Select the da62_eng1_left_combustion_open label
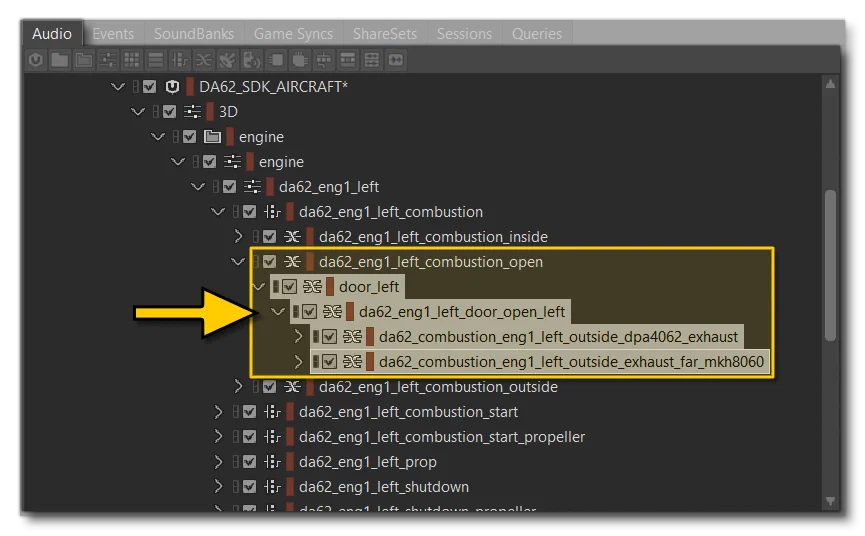865x536 pixels. coord(431,262)
